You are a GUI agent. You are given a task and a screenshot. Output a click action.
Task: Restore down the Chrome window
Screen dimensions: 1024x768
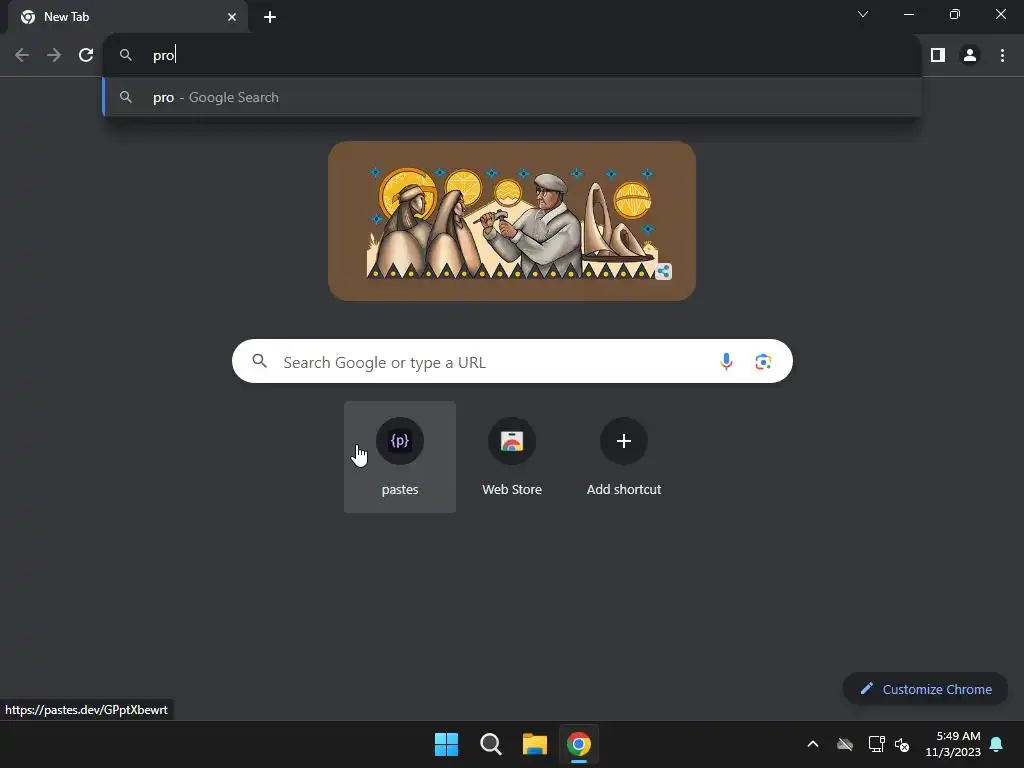(955, 14)
